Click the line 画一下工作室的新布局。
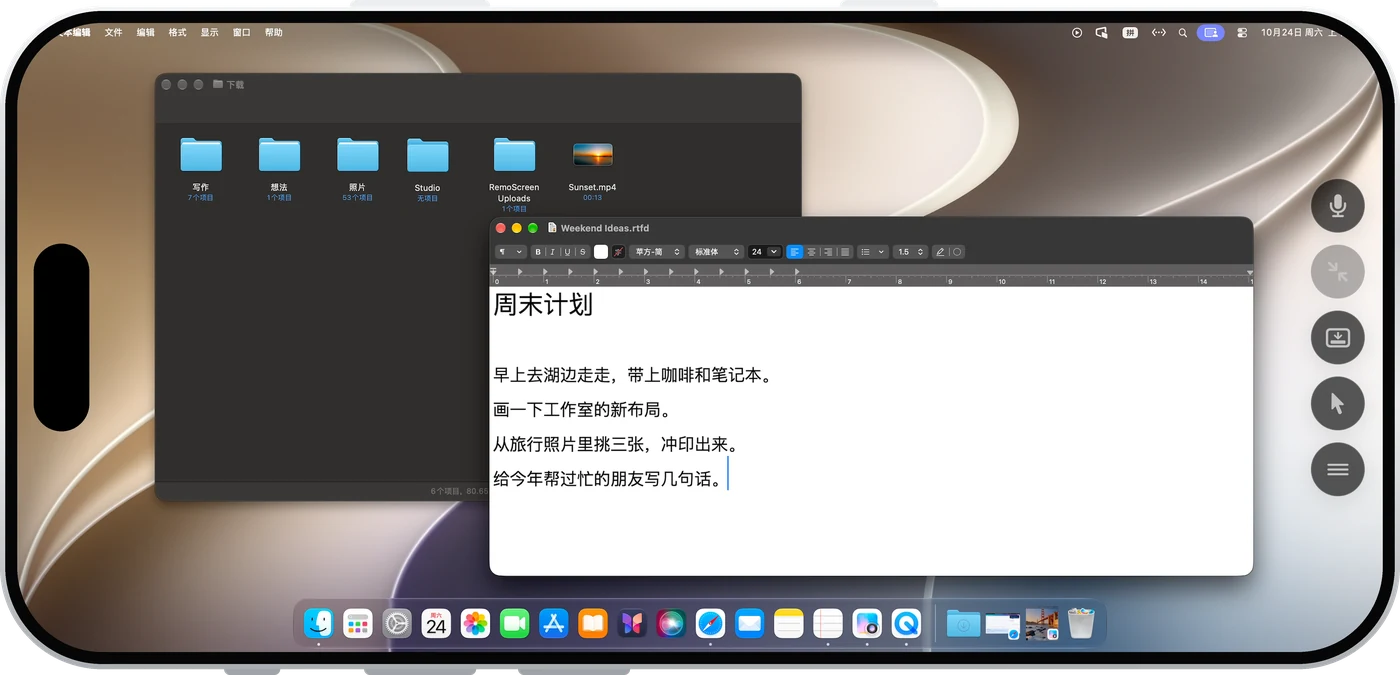Screen dimensions: 1400x675 [x=582, y=409]
